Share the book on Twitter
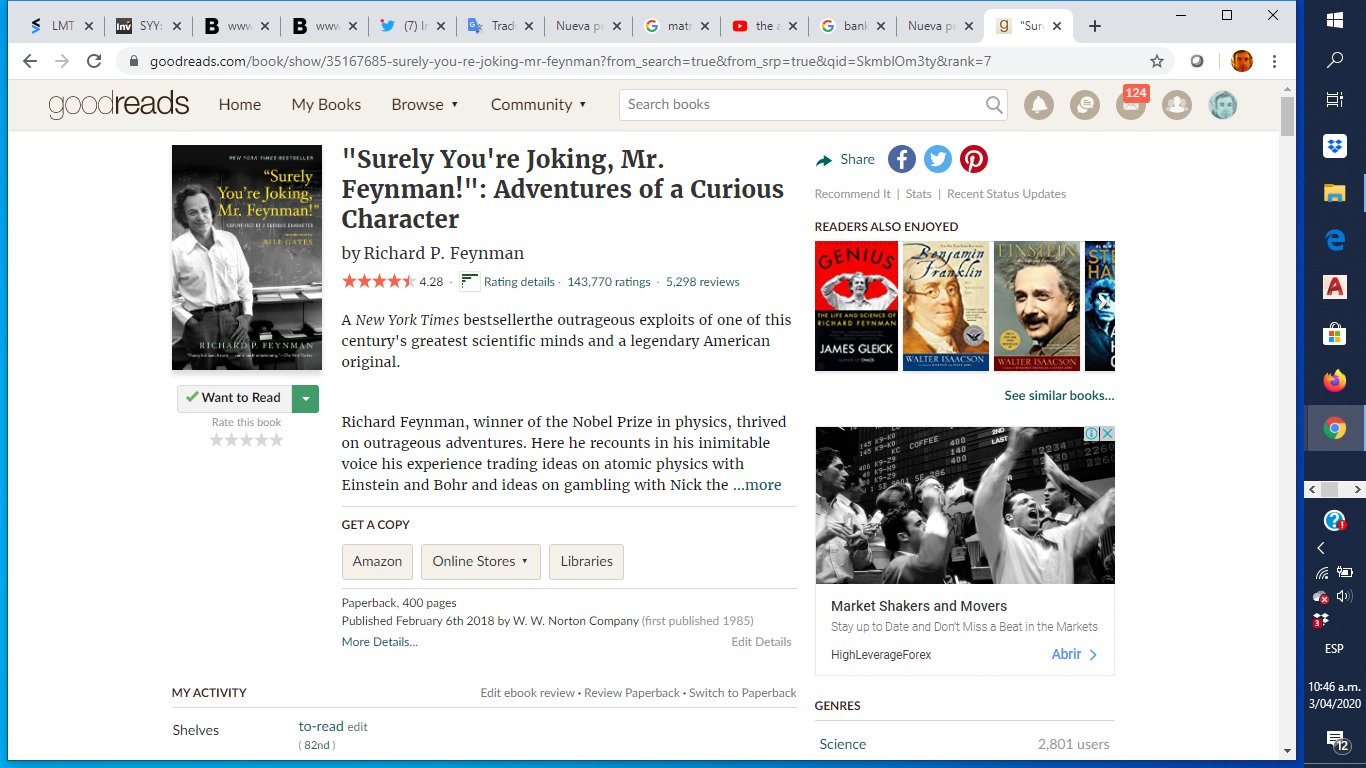This screenshot has height=768, width=1366. (x=938, y=159)
